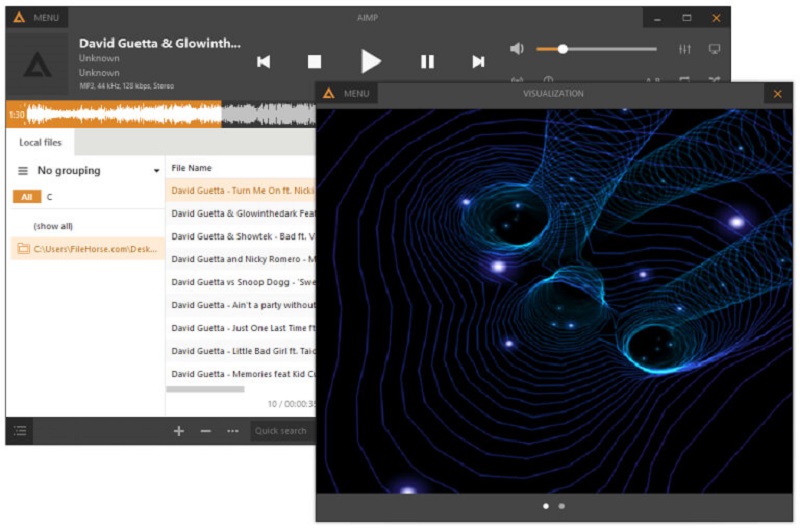
Task: Select 'David Guetta - Just One Last Time' row
Action: point(241,328)
